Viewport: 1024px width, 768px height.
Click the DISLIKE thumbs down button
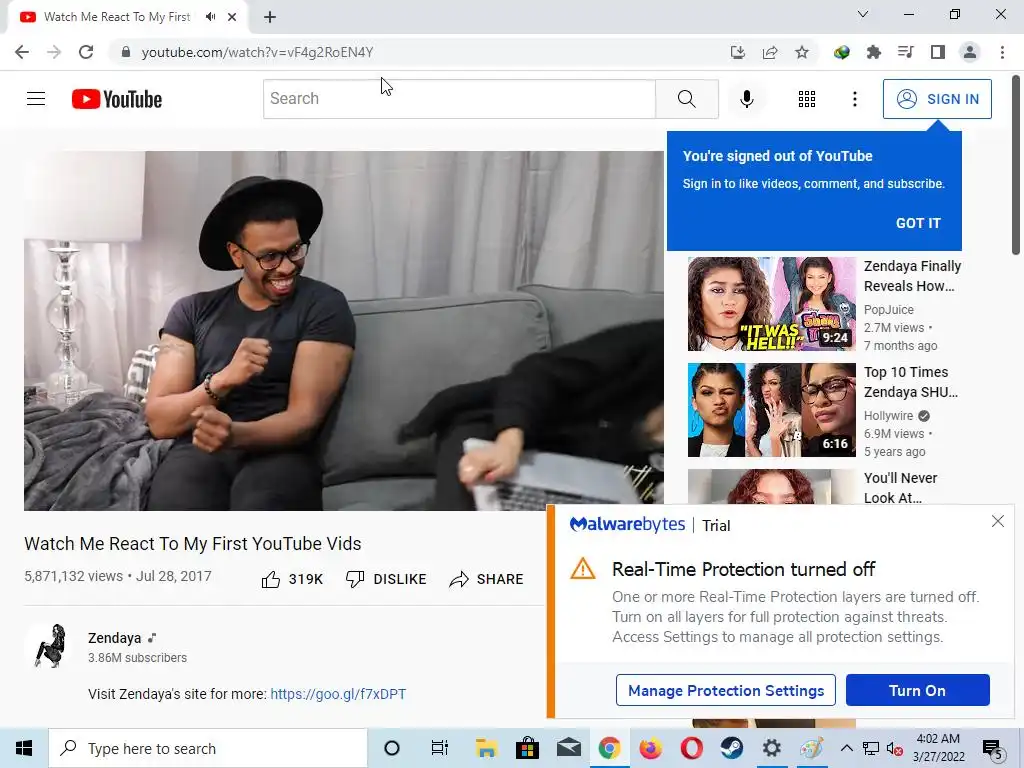click(x=386, y=579)
